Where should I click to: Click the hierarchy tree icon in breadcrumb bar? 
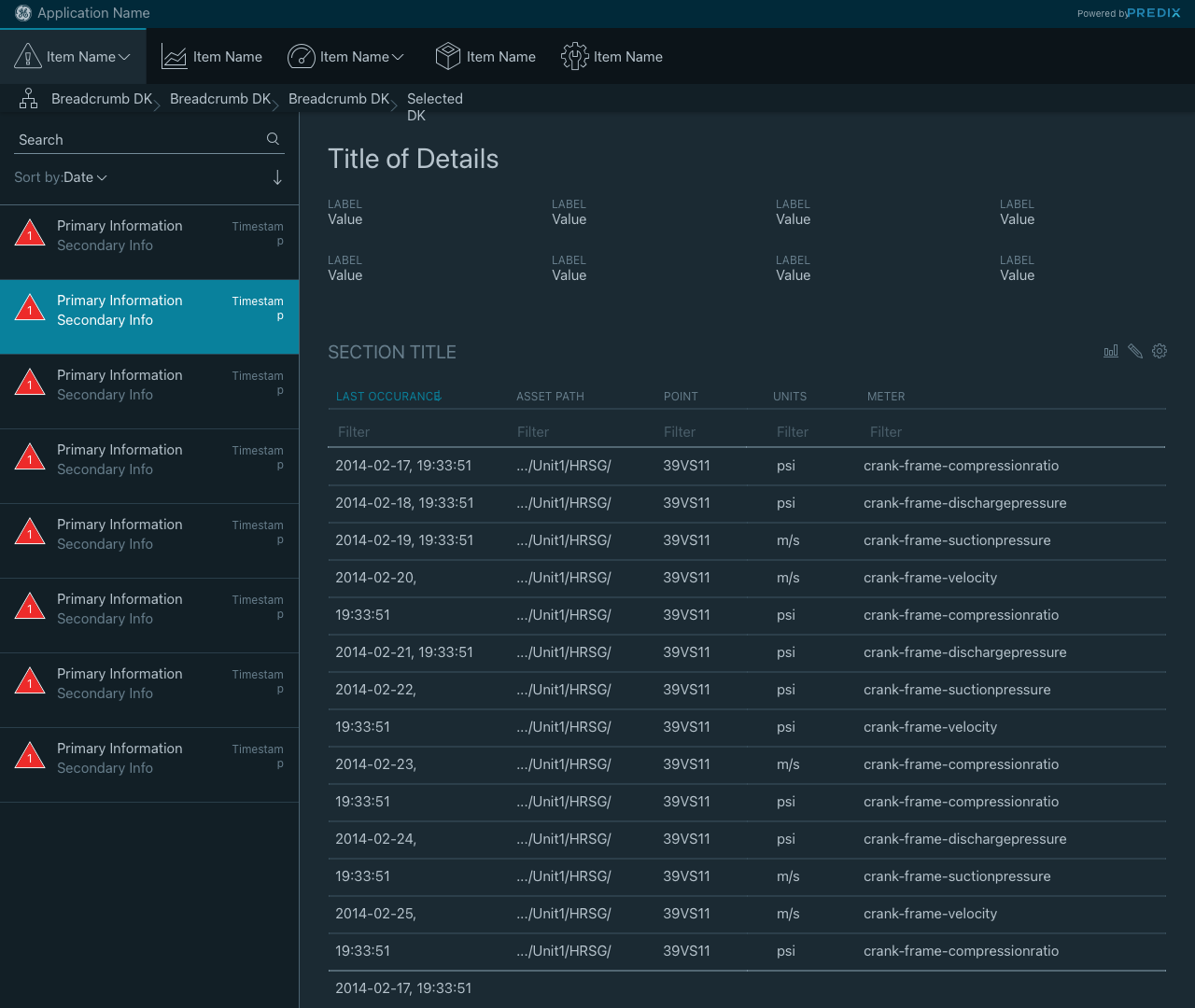click(x=29, y=99)
